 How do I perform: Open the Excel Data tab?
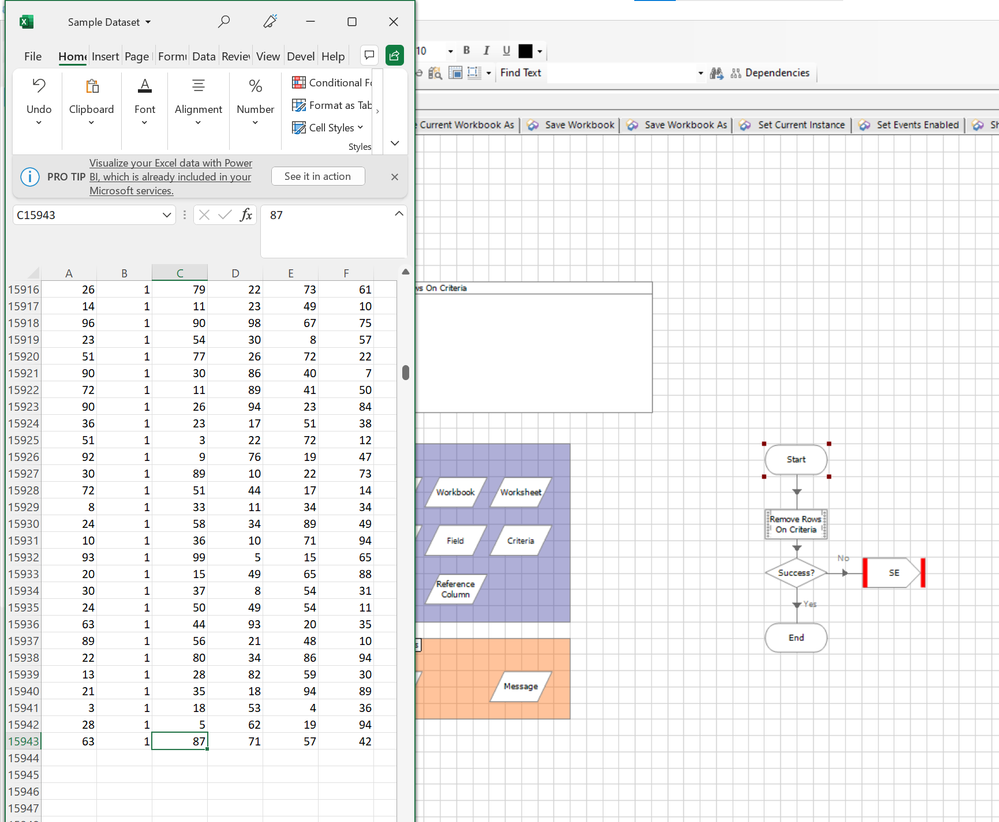pyautogui.click(x=204, y=56)
